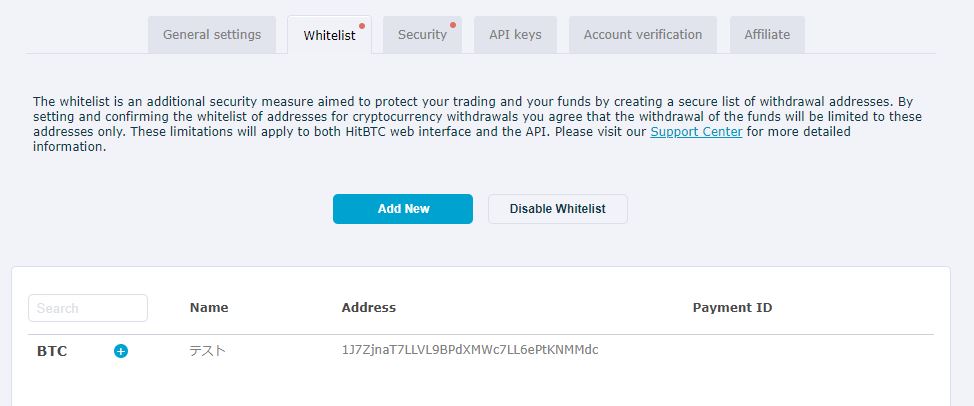
Task: Click the Disable Whitelist button
Action: (558, 209)
